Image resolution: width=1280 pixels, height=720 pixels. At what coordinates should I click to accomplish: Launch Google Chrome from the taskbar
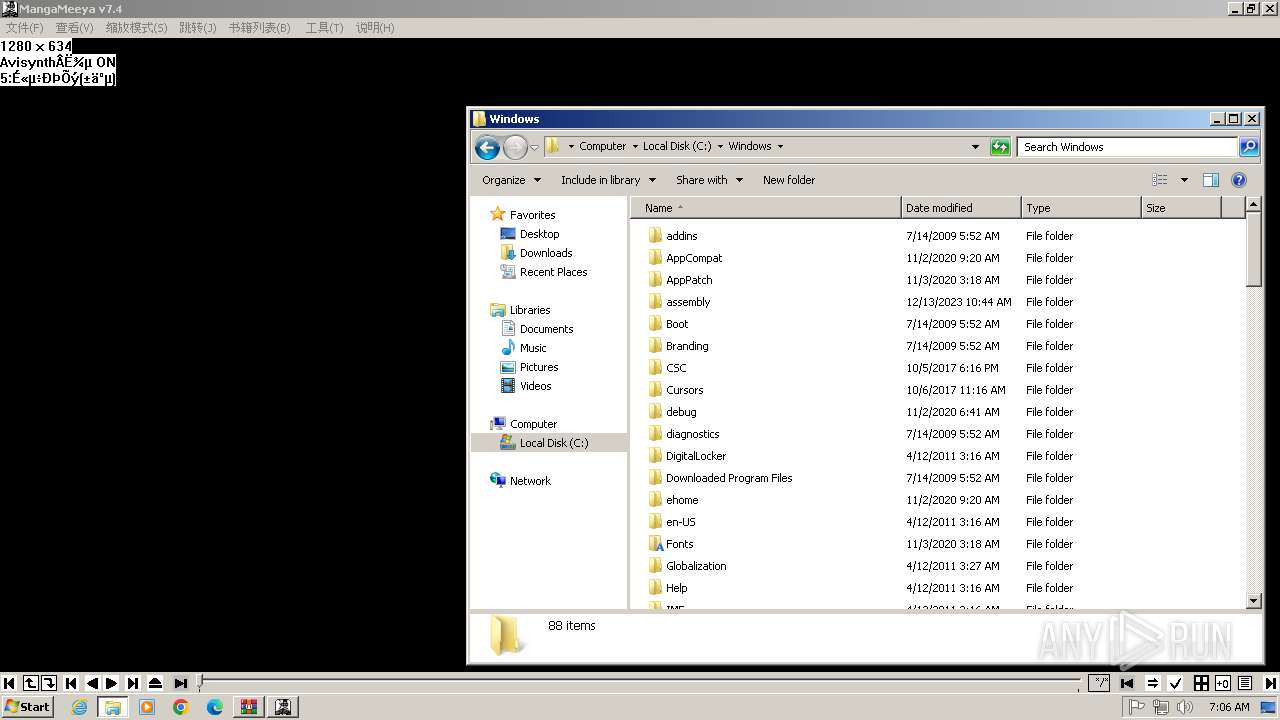point(180,707)
